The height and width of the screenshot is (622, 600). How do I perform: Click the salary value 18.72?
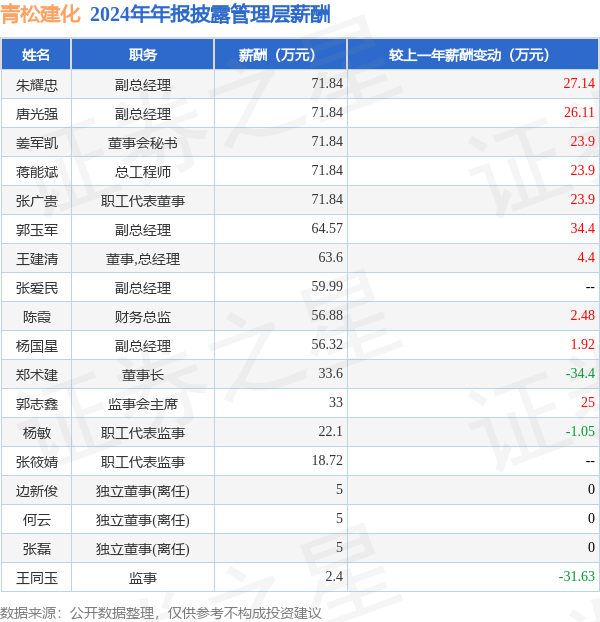click(x=327, y=460)
